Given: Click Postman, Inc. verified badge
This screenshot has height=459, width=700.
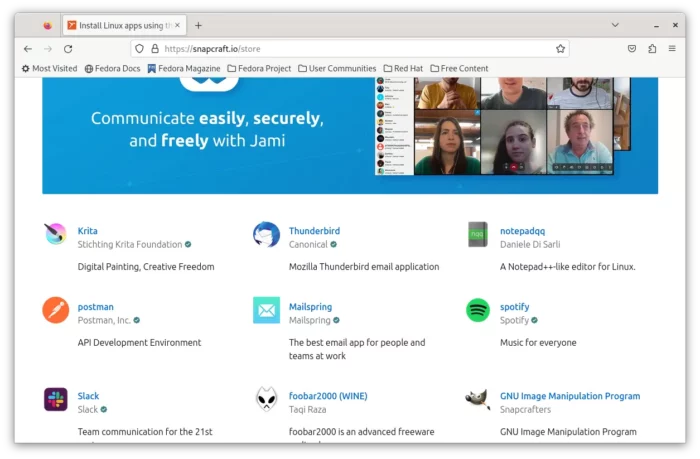Looking at the screenshot, I should [x=137, y=320].
